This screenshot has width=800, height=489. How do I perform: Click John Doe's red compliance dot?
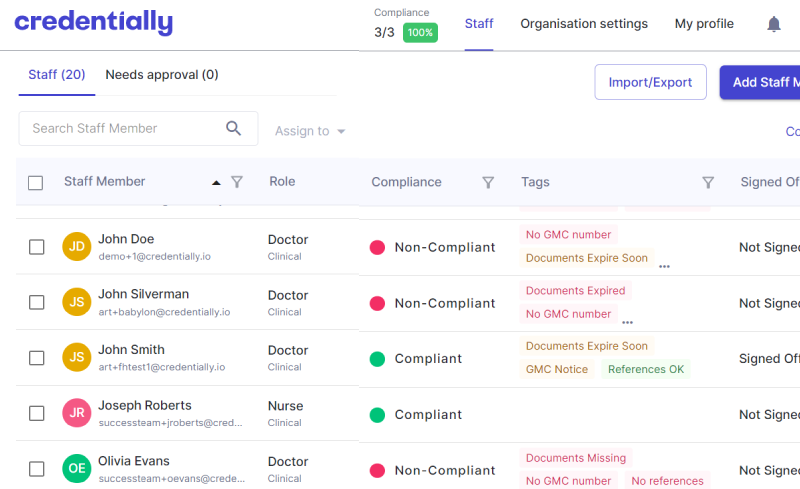[377, 248]
